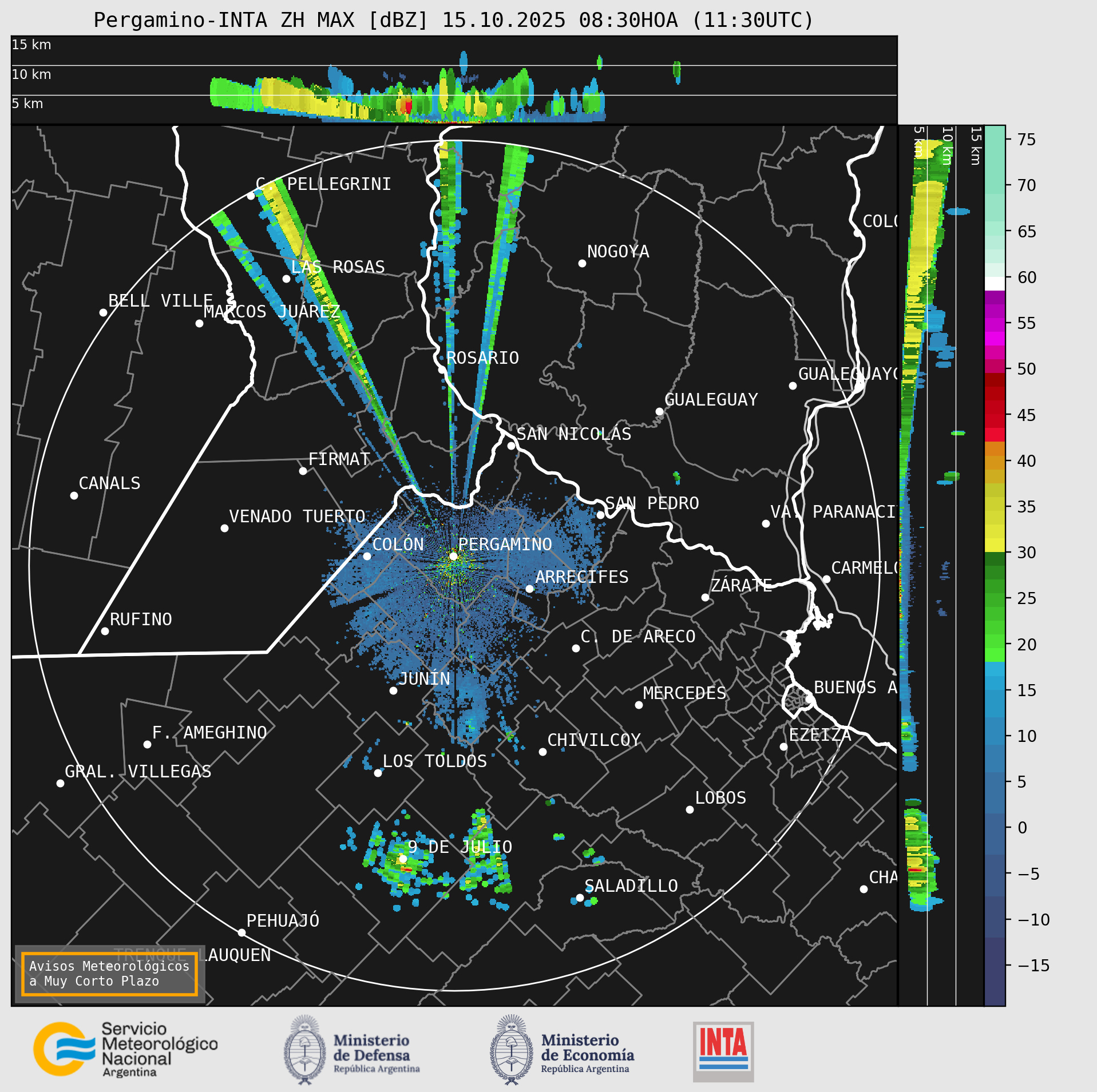Click the Servicio Meteorológico Nacional logo

click(x=125, y=1049)
